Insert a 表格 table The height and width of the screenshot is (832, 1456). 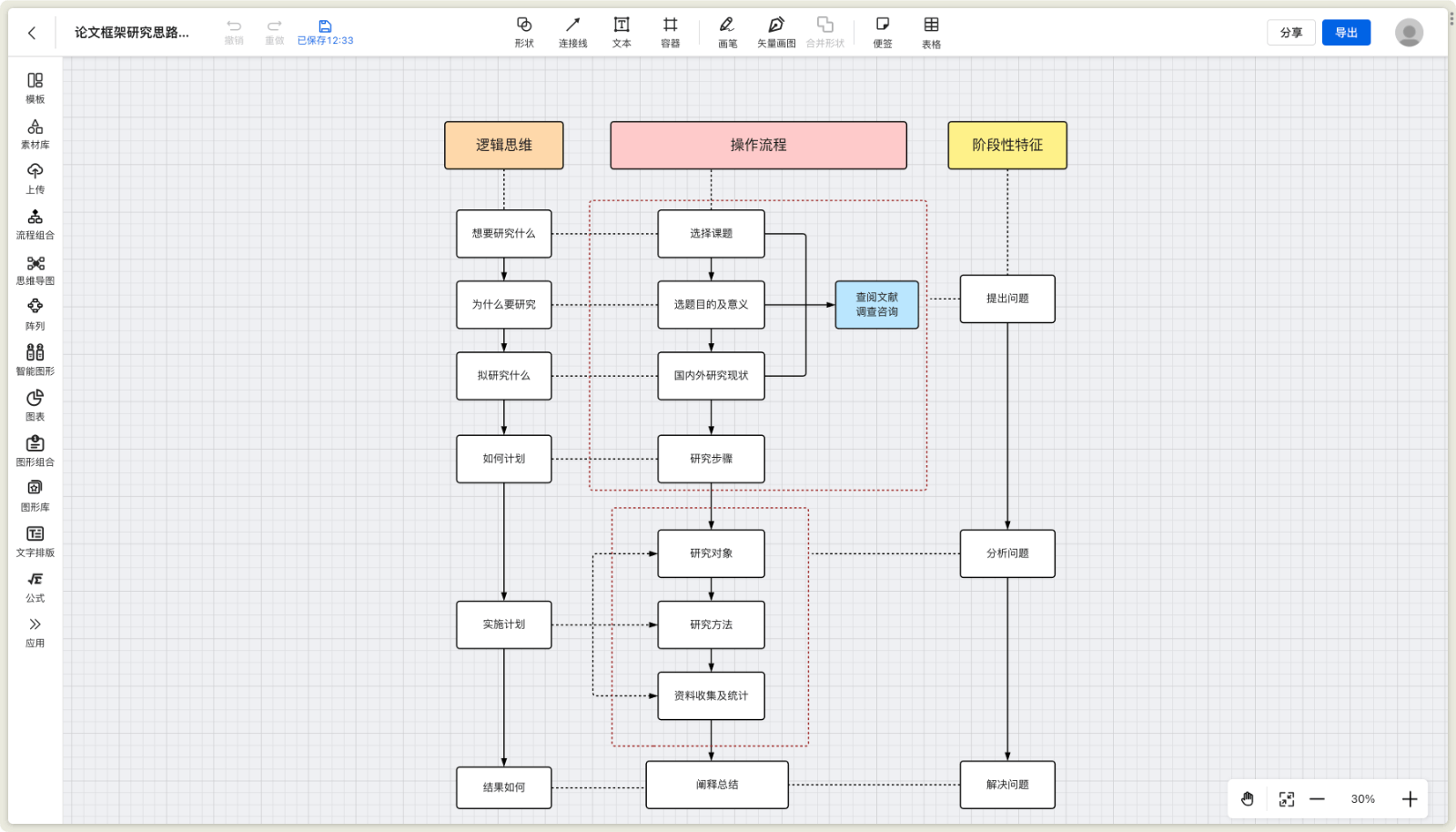[931, 31]
